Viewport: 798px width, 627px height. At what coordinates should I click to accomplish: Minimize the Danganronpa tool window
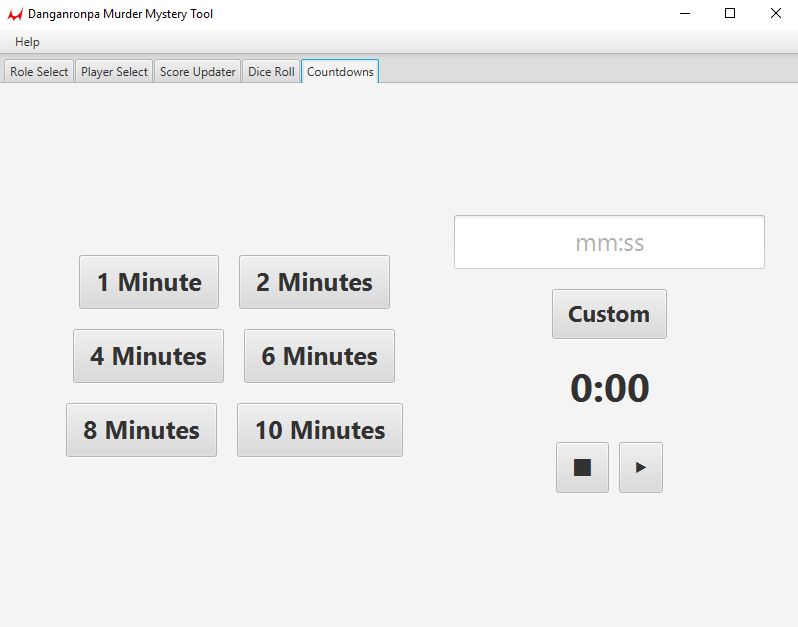(x=685, y=14)
